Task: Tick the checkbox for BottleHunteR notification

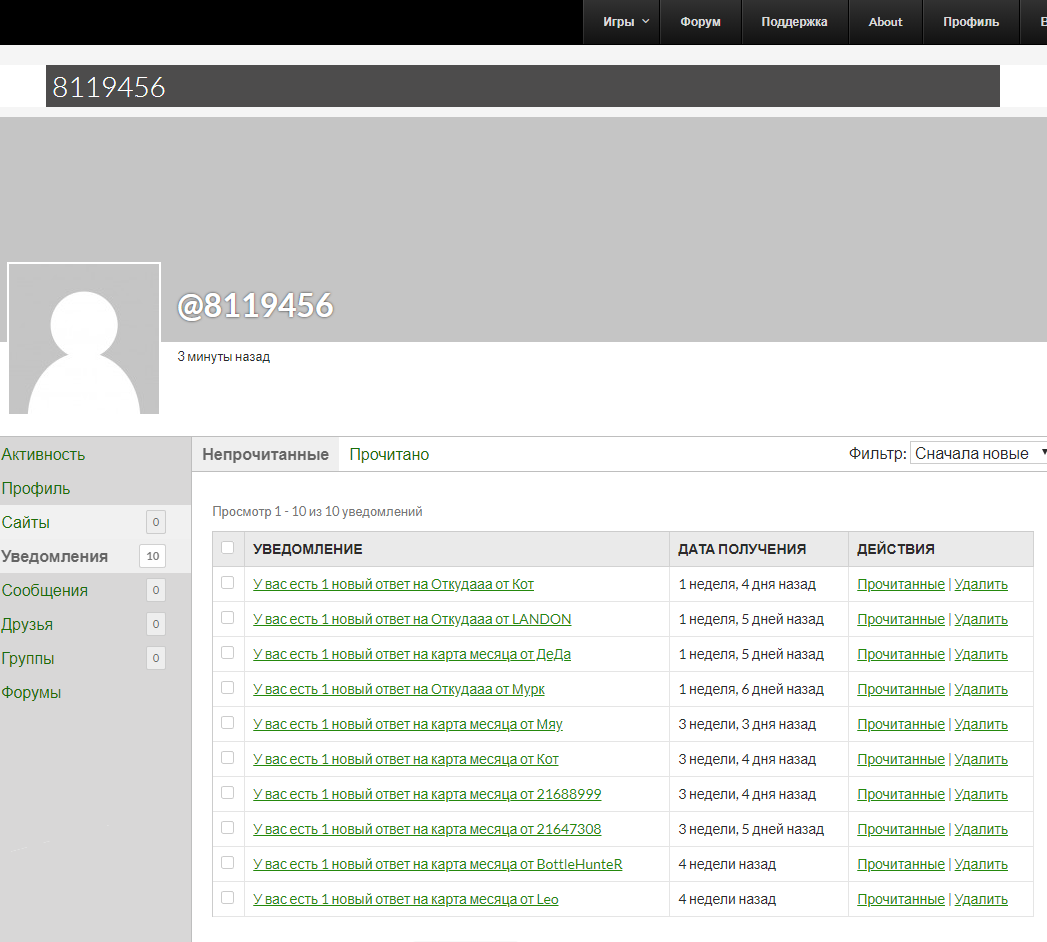Action: pos(227,863)
